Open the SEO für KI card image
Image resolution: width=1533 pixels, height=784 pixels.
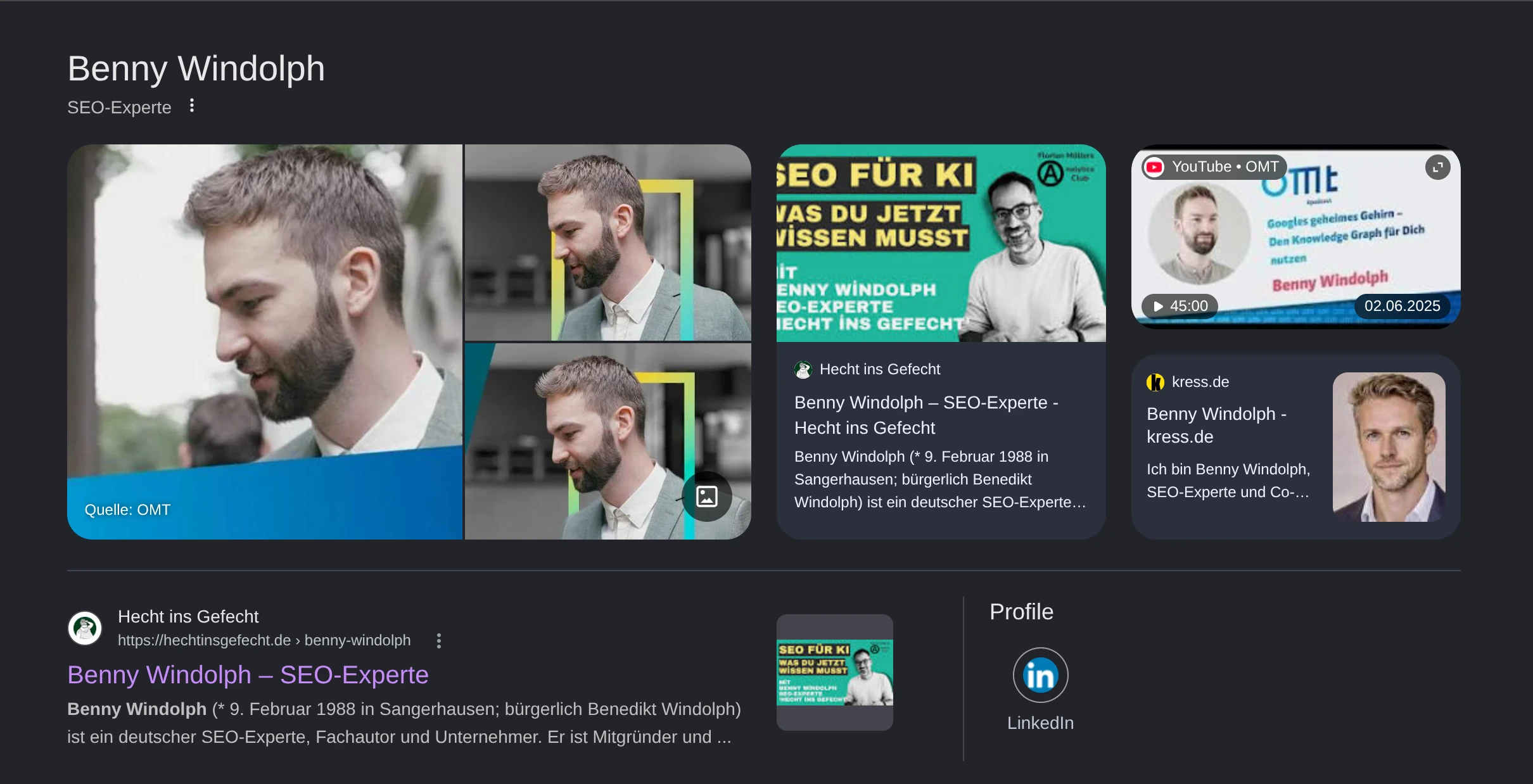pos(941,243)
